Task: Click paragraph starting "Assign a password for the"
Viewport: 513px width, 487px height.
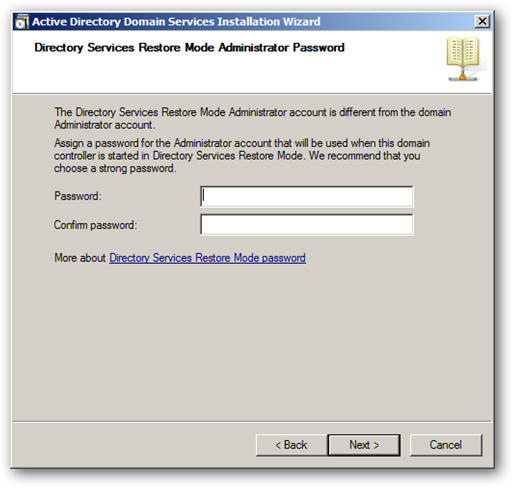Action: 242,156
